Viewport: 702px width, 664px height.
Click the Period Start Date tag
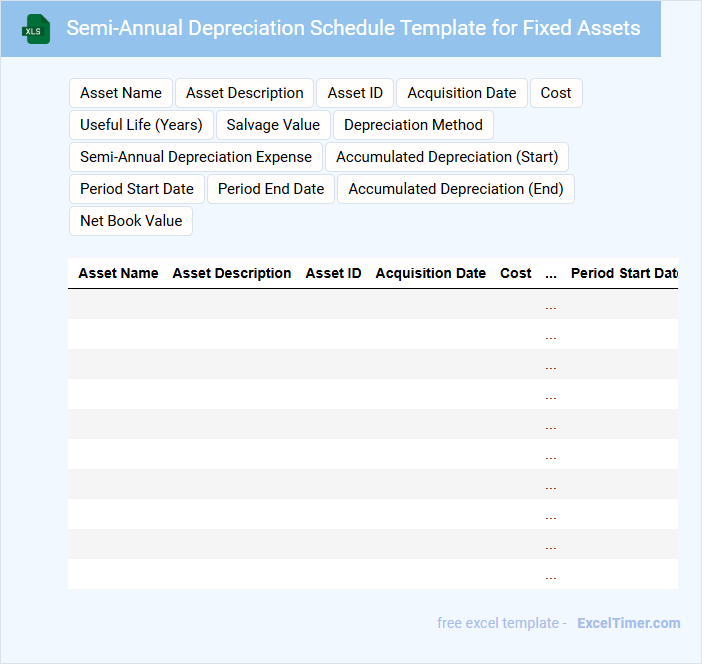137,189
